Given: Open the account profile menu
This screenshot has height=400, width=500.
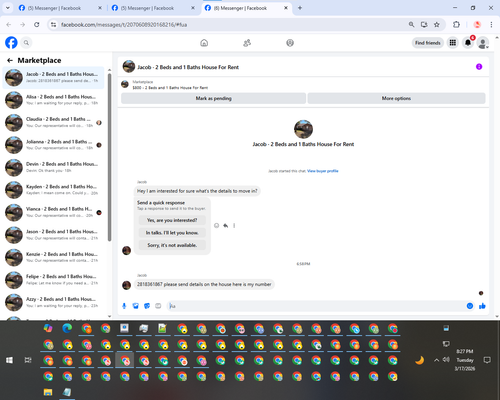Looking at the screenshot, I should (483, 43).
